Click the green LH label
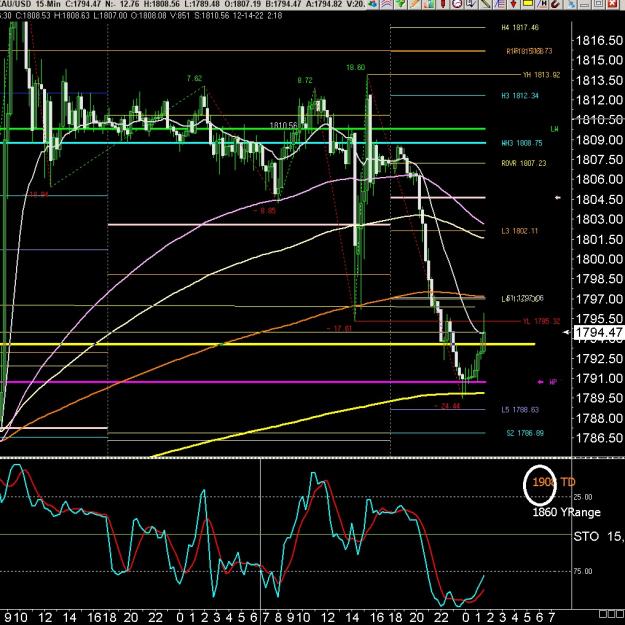Screen dimensions: 625x625 [x=554, y=129]
